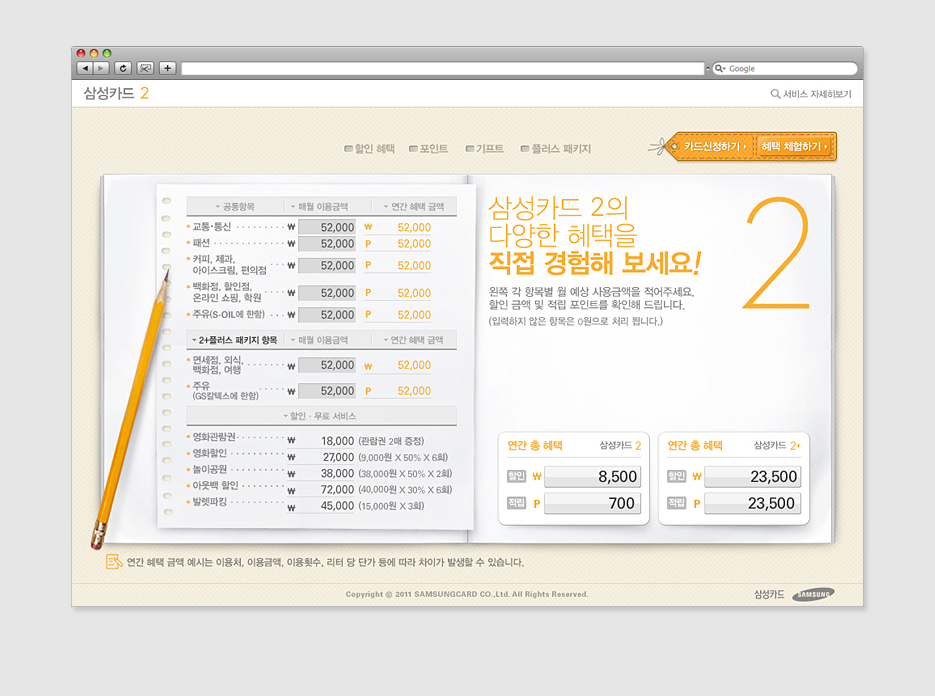Collapse the 2+플러스 패키지 항목 section
Viewport: 935px width, 696px height.
(x=235, y=340)
